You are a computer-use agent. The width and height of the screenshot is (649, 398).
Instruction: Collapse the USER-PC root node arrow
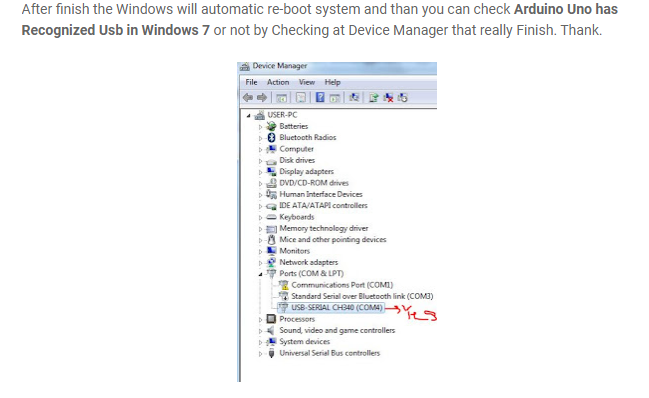(x=248, y=115)
